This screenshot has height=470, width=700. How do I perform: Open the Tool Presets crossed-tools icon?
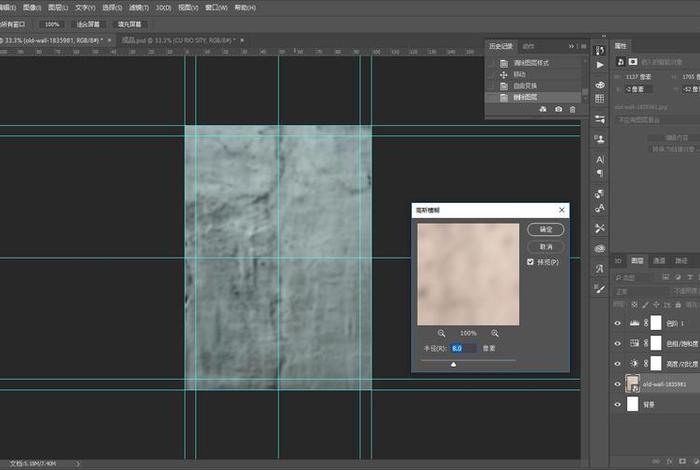click(x=600, y=229)
